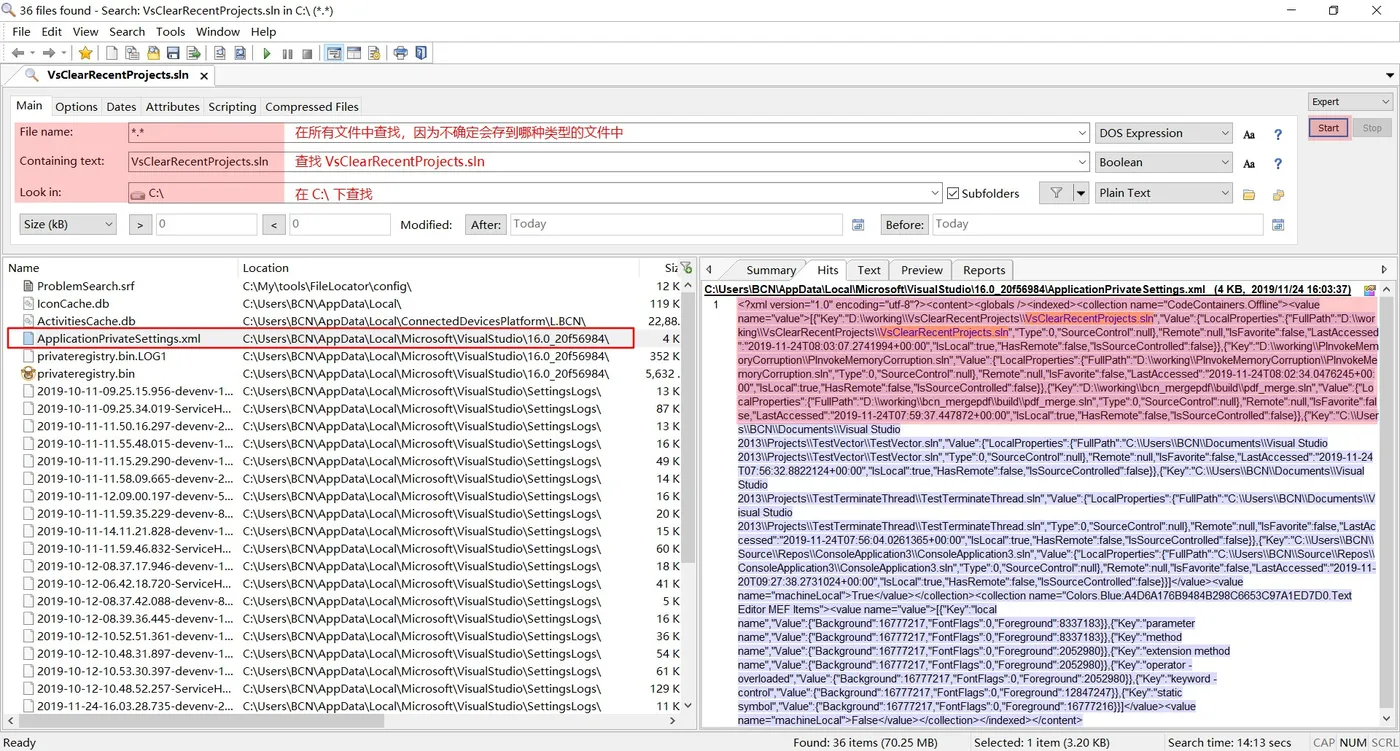The width and height of the screenshot is (1400, 751).
Task: Open calendar picker for After date
Action: 857,225
